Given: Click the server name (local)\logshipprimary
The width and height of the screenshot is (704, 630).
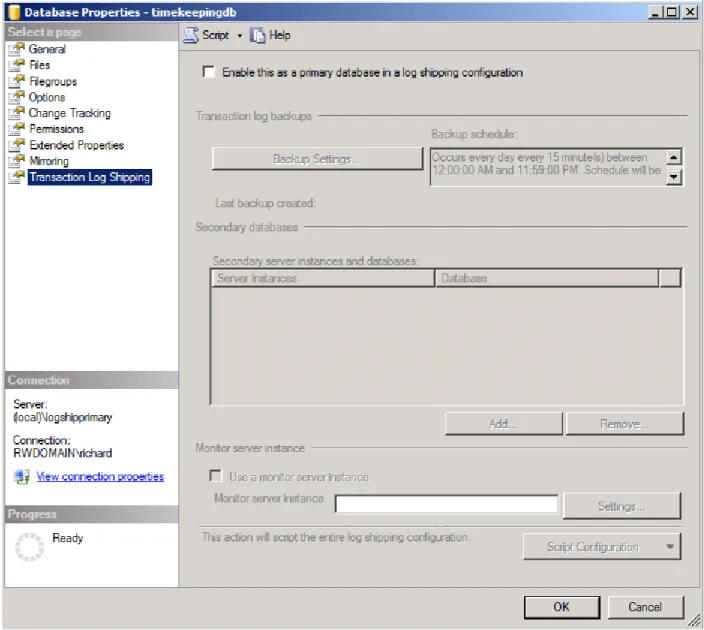Looking at the screenshot, I should [62, 417].
